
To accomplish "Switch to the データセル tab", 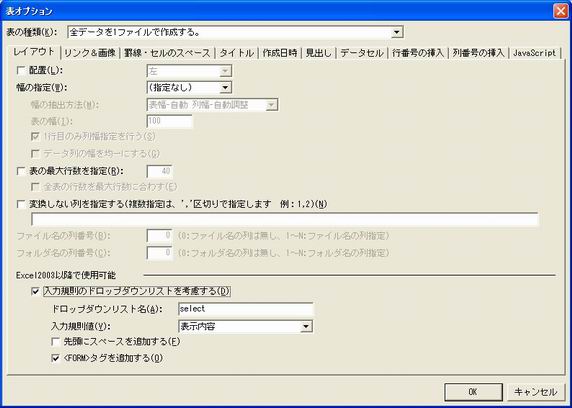I will pyautogui.click(x=362, y=53).
